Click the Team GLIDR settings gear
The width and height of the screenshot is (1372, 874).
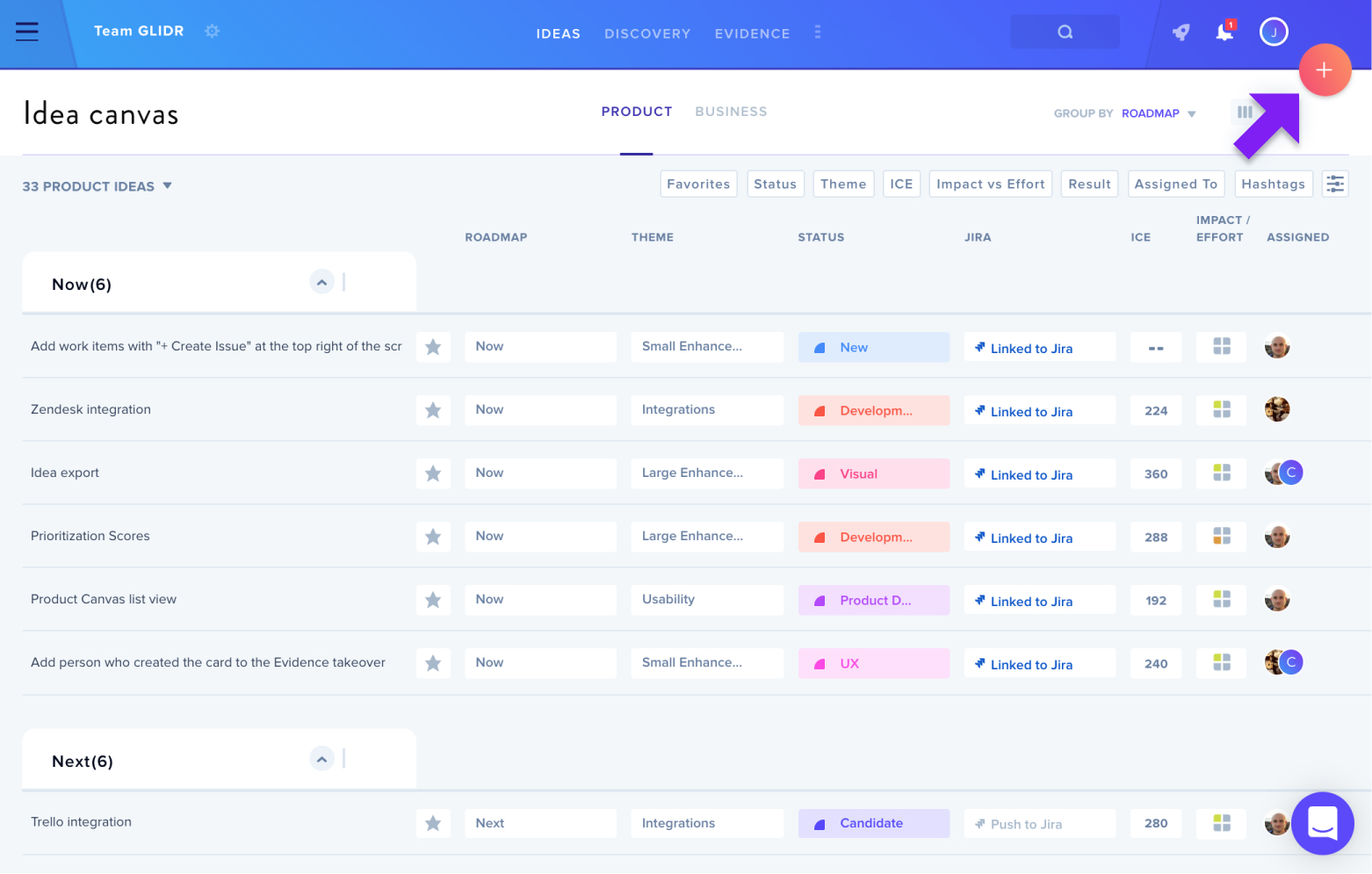click(x=212, y=32)
